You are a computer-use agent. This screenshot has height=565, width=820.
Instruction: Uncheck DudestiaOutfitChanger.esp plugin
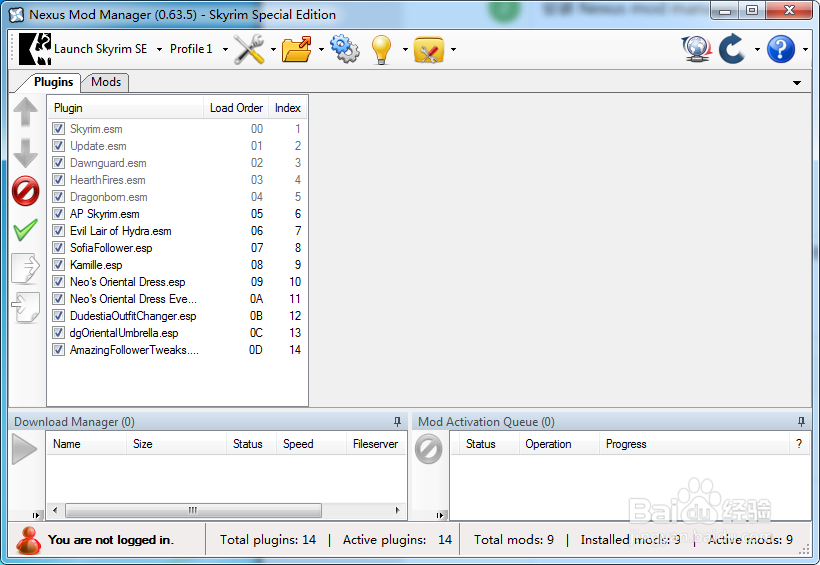click(x=59, y=315)
